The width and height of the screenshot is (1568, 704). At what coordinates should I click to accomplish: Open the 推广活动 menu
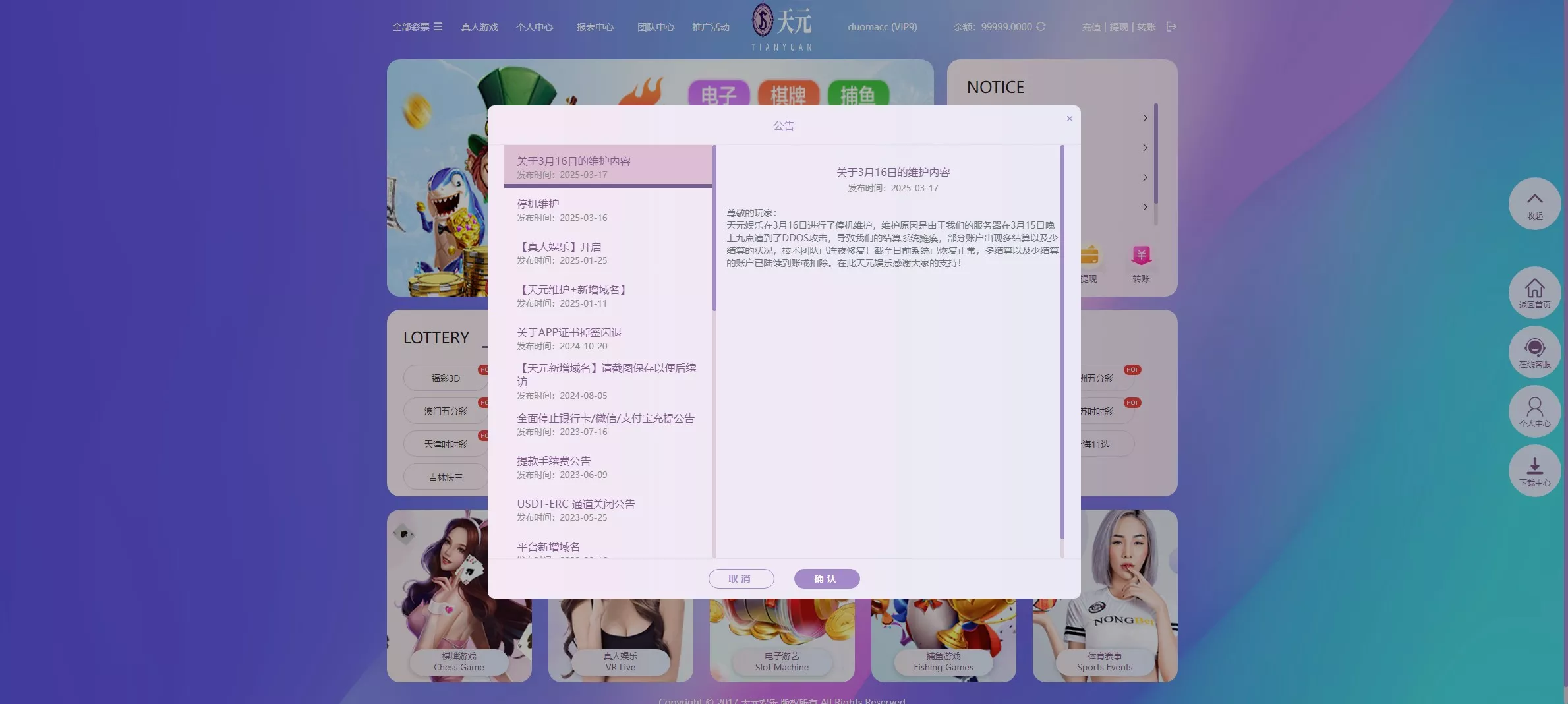(711, 27)
